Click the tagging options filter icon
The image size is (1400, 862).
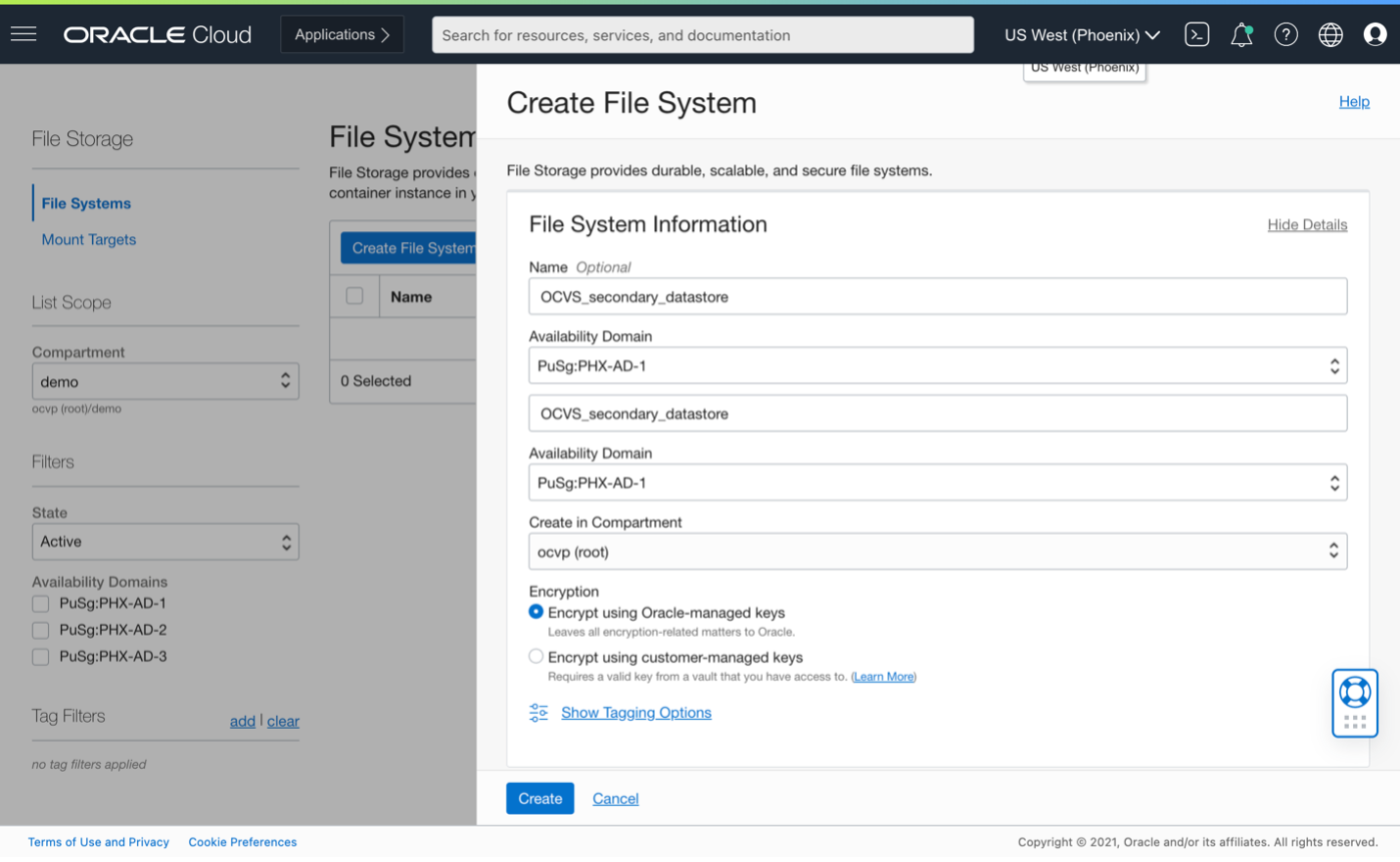point(537,712)
